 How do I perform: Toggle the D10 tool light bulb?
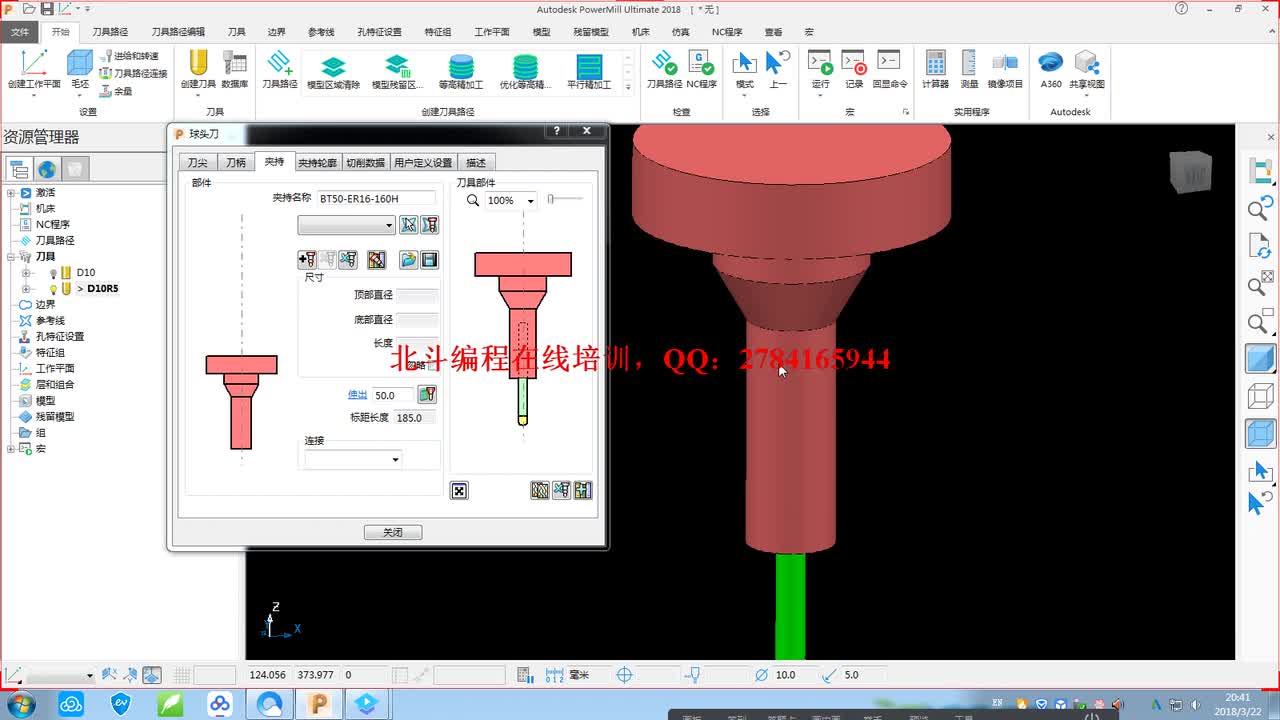[54, 272]
